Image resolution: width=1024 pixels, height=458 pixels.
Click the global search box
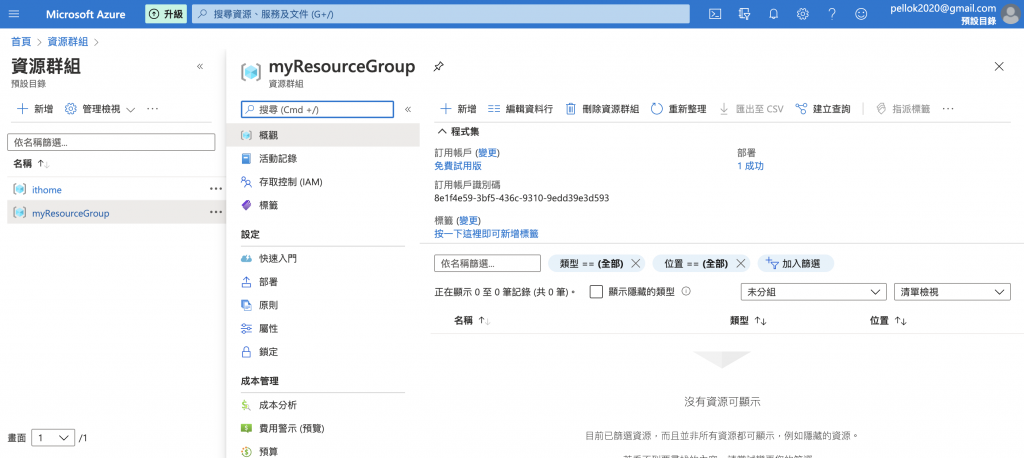(441, 14)
